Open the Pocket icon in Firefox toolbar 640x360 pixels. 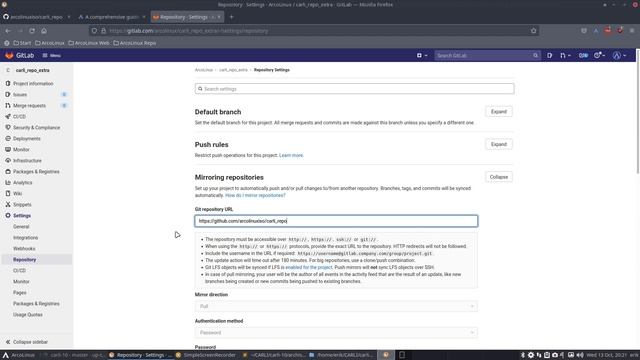[584, 31]
